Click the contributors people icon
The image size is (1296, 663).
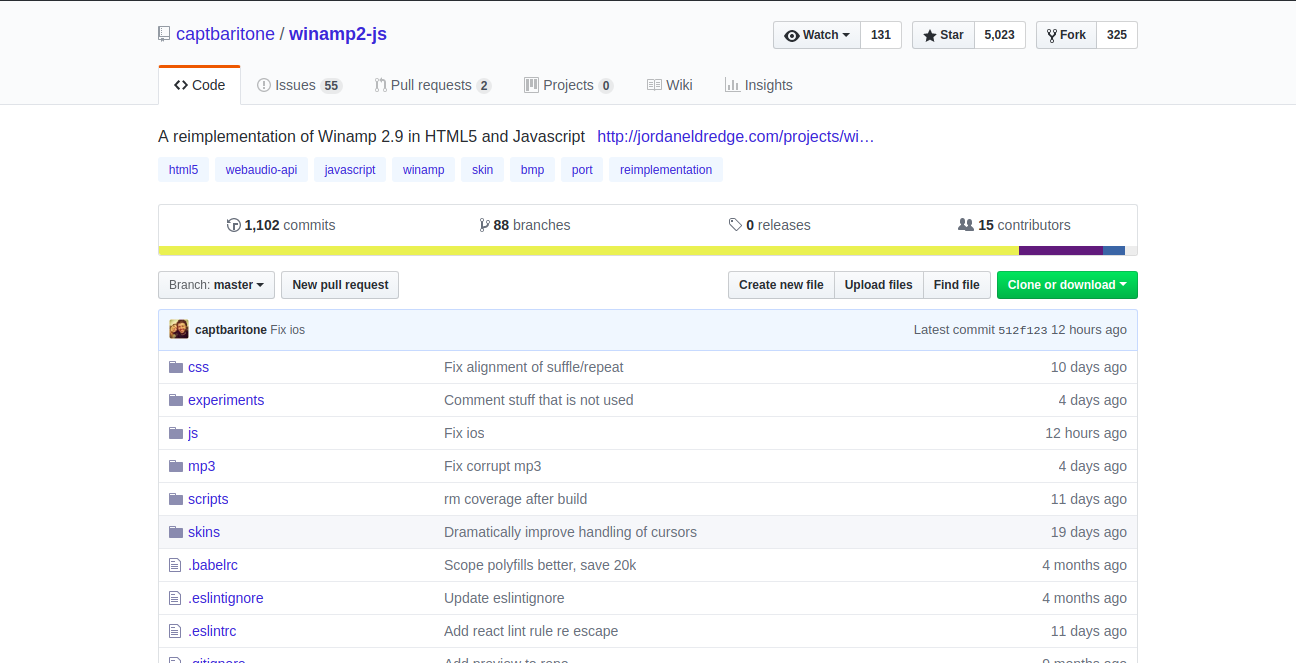pos(965,225)
